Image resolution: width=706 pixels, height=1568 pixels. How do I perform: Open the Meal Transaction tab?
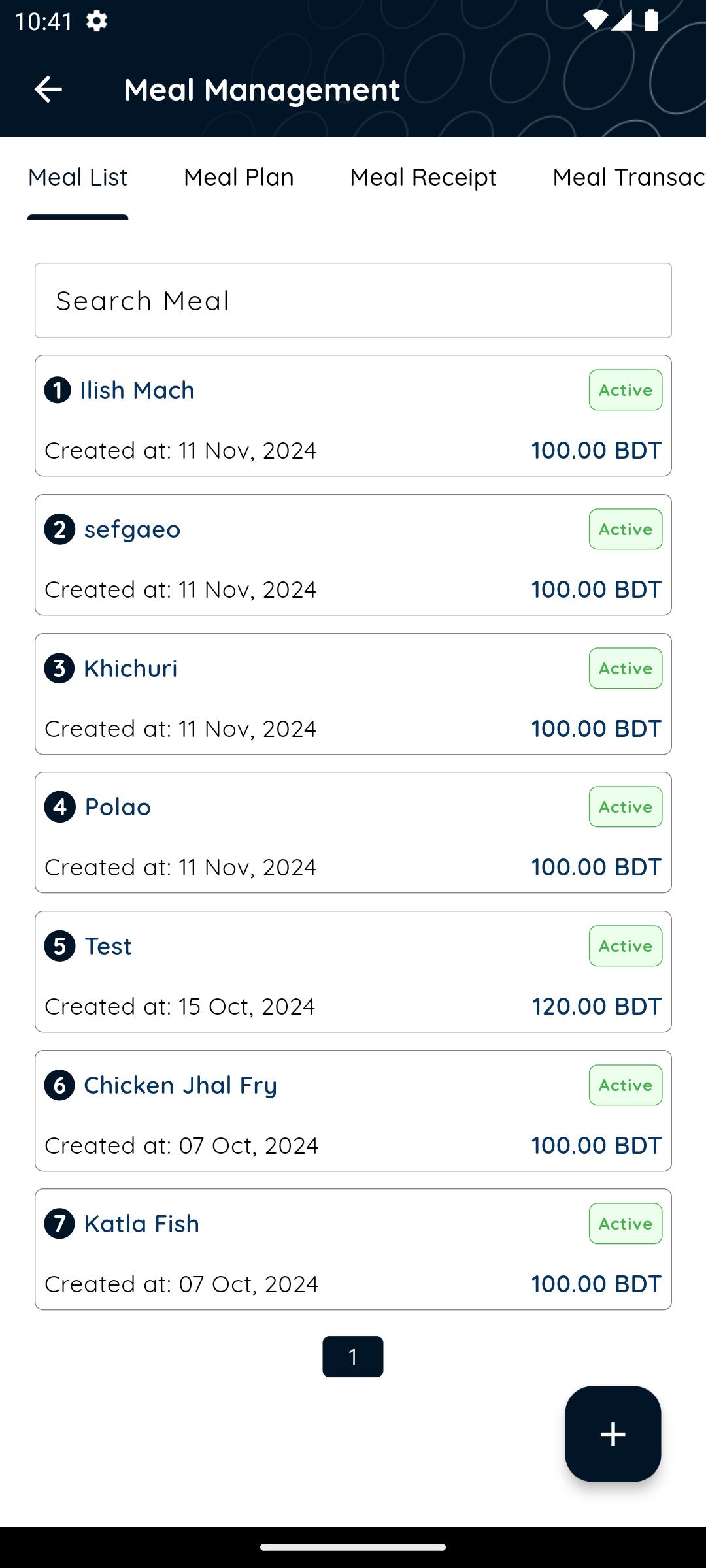tap(629, 177)
